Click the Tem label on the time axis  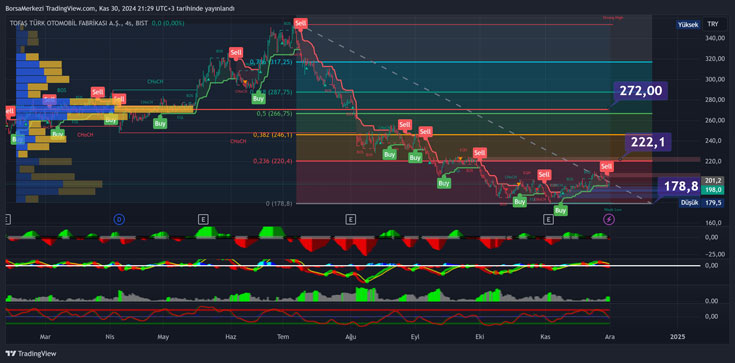[x=283, y=337]
